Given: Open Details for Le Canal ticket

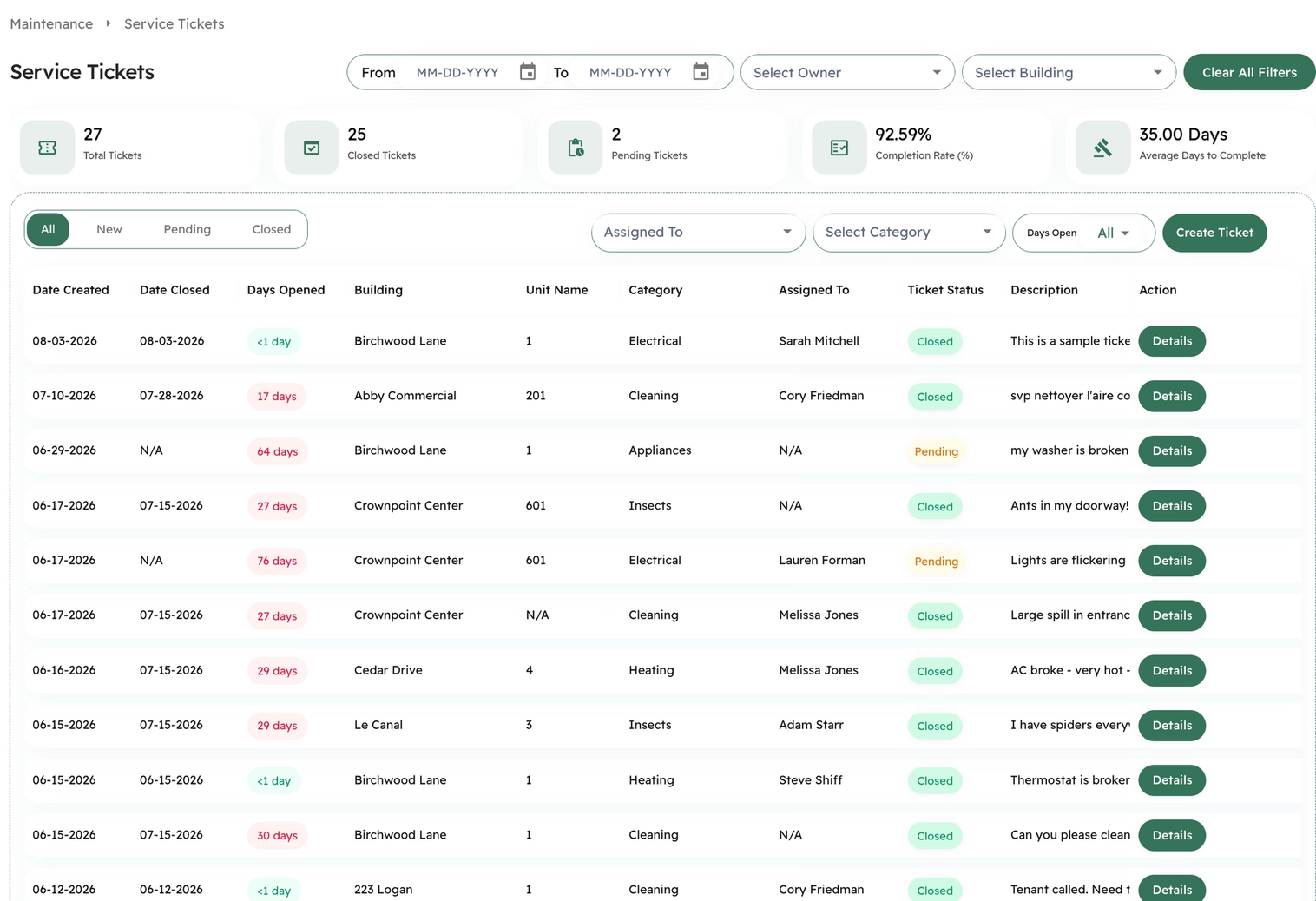Looking at the screenshot, I should 1172,725.
